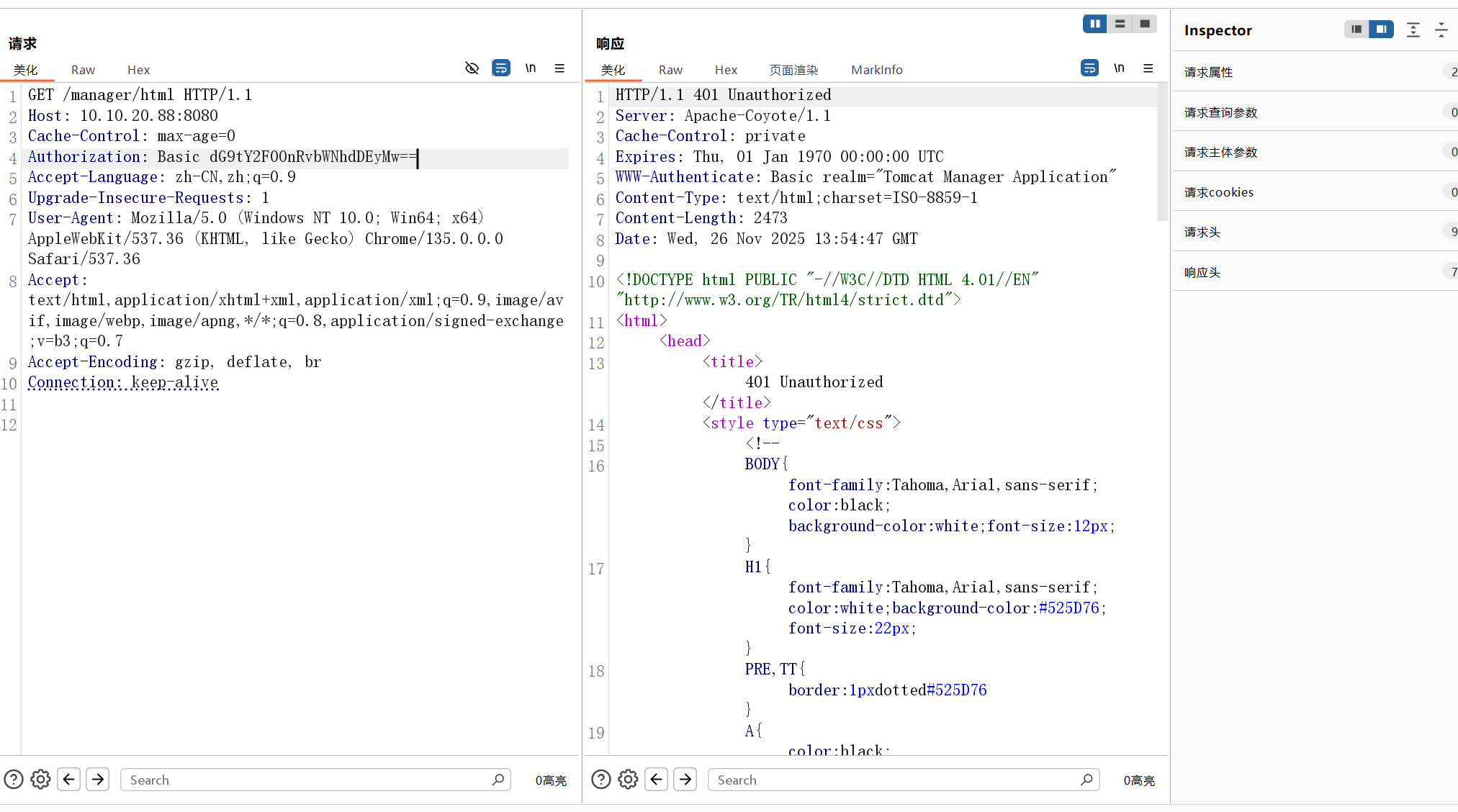Open the 页面渲染 response tab
Image resolution: width=1458 pixels, height=812 pixels.
click(793, 70)
